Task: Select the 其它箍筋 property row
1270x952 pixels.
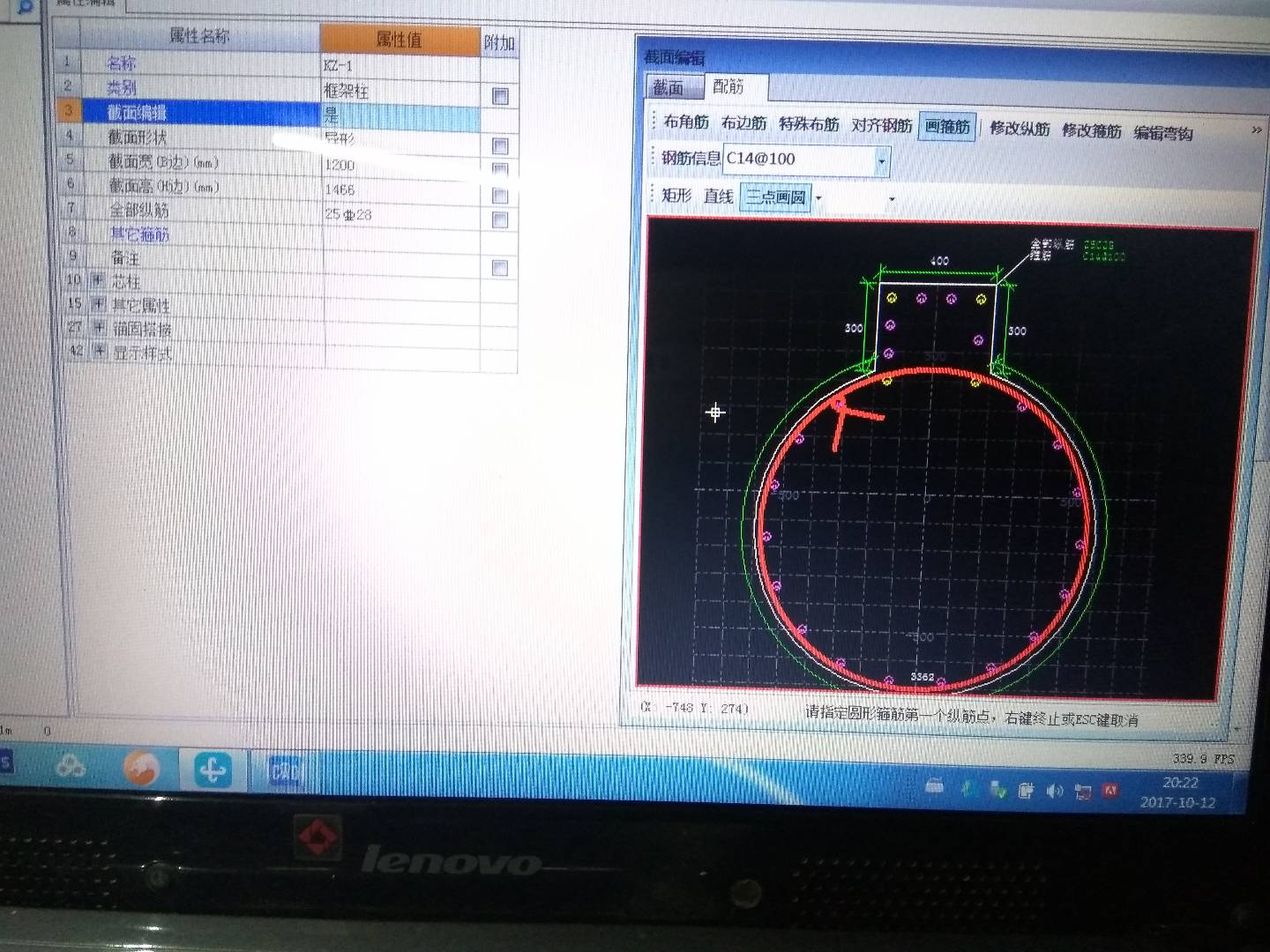Action: tap(202, 234)
